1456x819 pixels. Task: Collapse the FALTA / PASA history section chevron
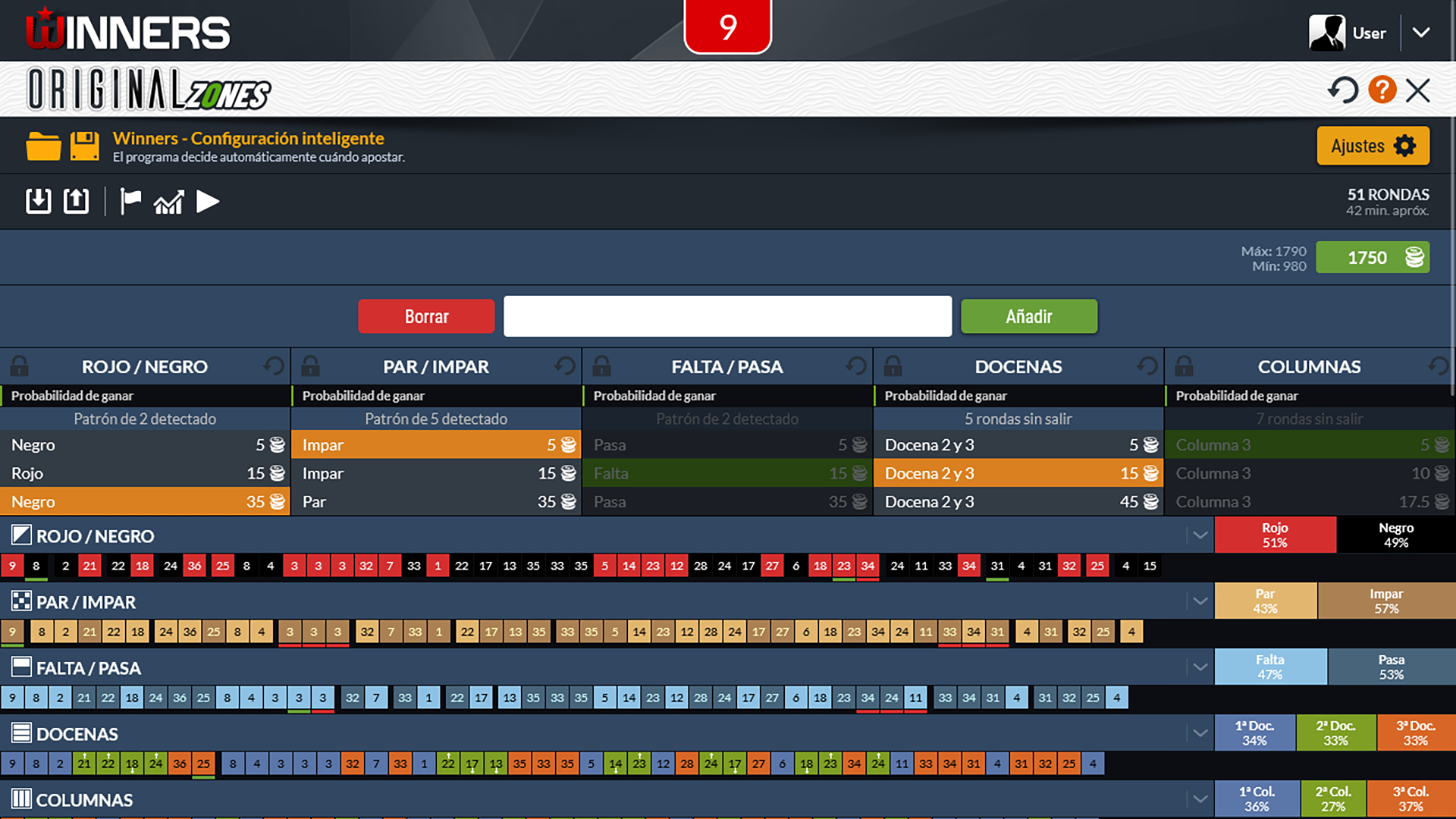pyautogui.click(x=1200, y=667)
